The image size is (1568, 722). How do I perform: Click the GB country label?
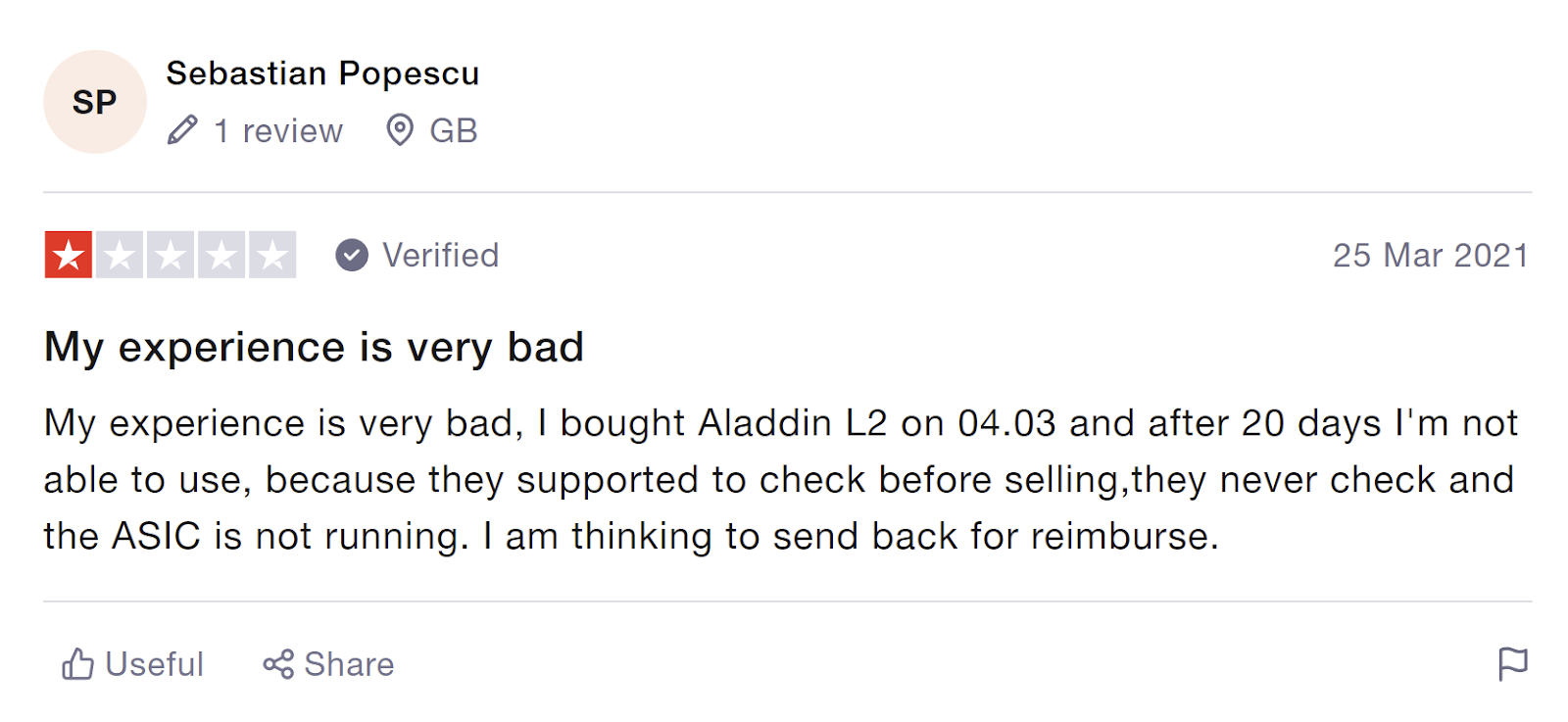click(453, 131)
